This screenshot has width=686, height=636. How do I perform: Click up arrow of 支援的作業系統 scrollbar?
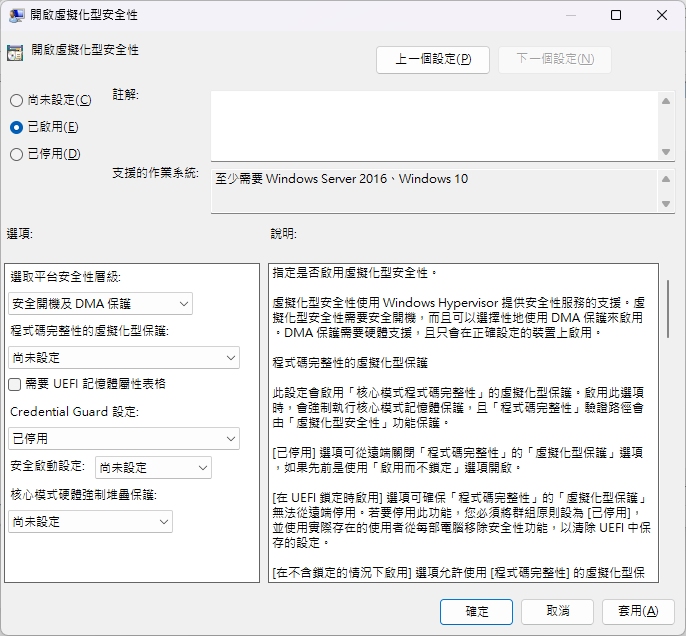click(666, 179)
